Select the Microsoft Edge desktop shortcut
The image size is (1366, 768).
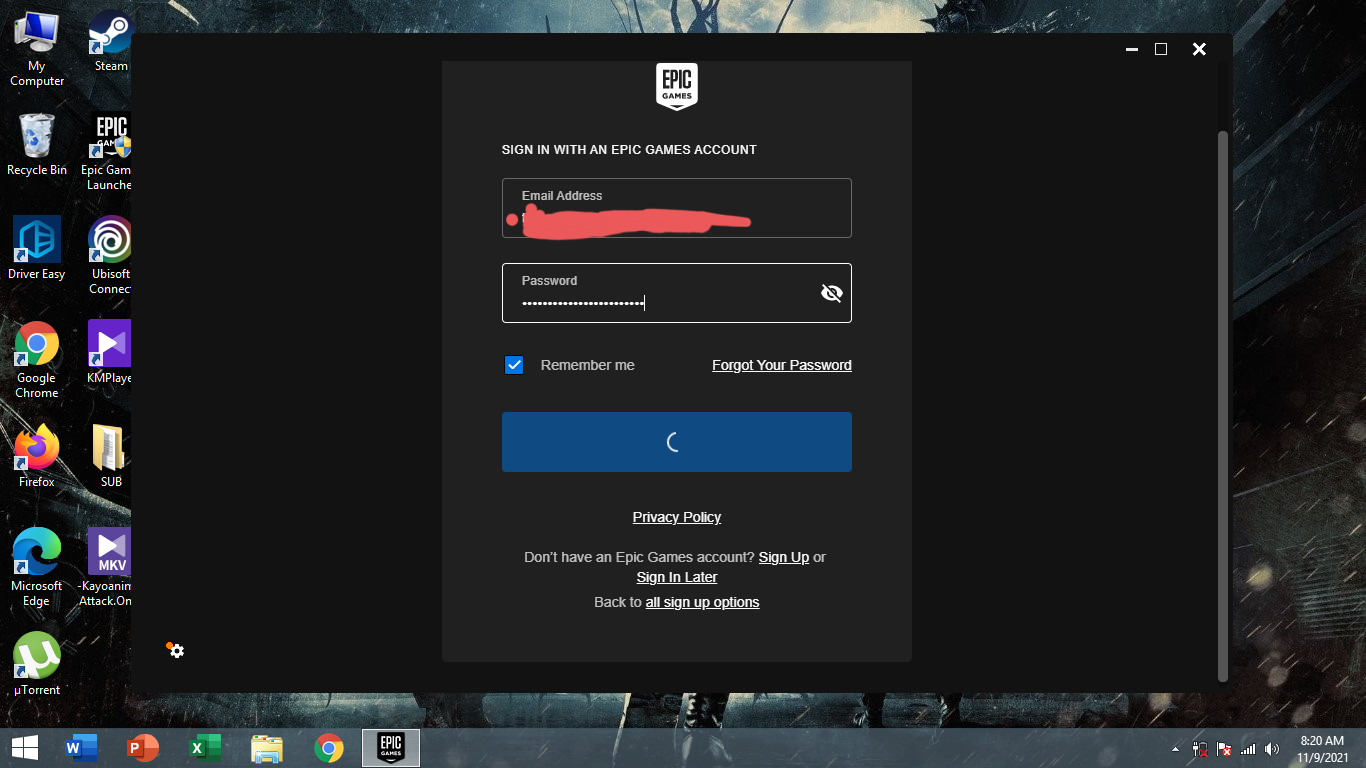(37, 568)
